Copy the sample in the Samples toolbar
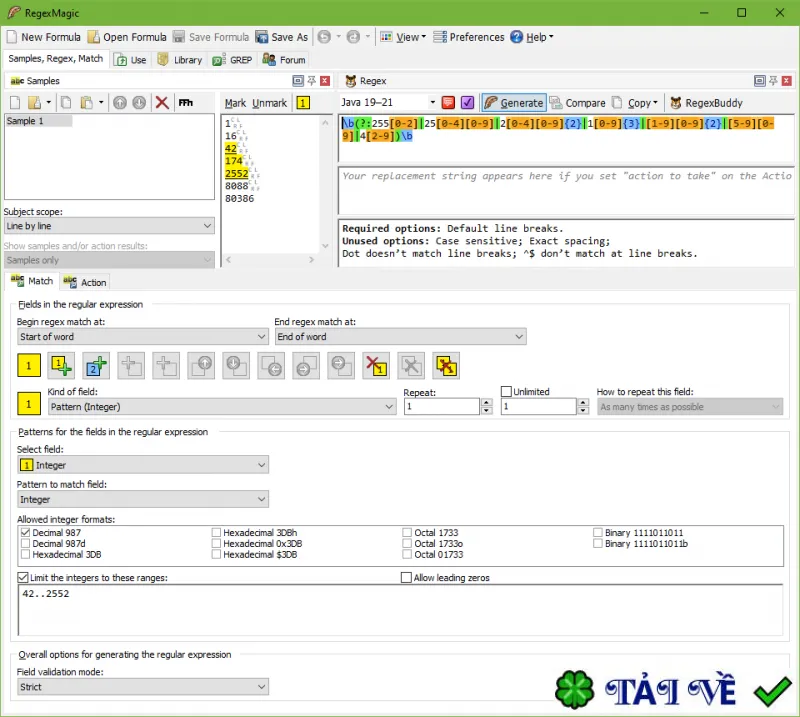This screenshot has width=800, height=717. [66, 103]
